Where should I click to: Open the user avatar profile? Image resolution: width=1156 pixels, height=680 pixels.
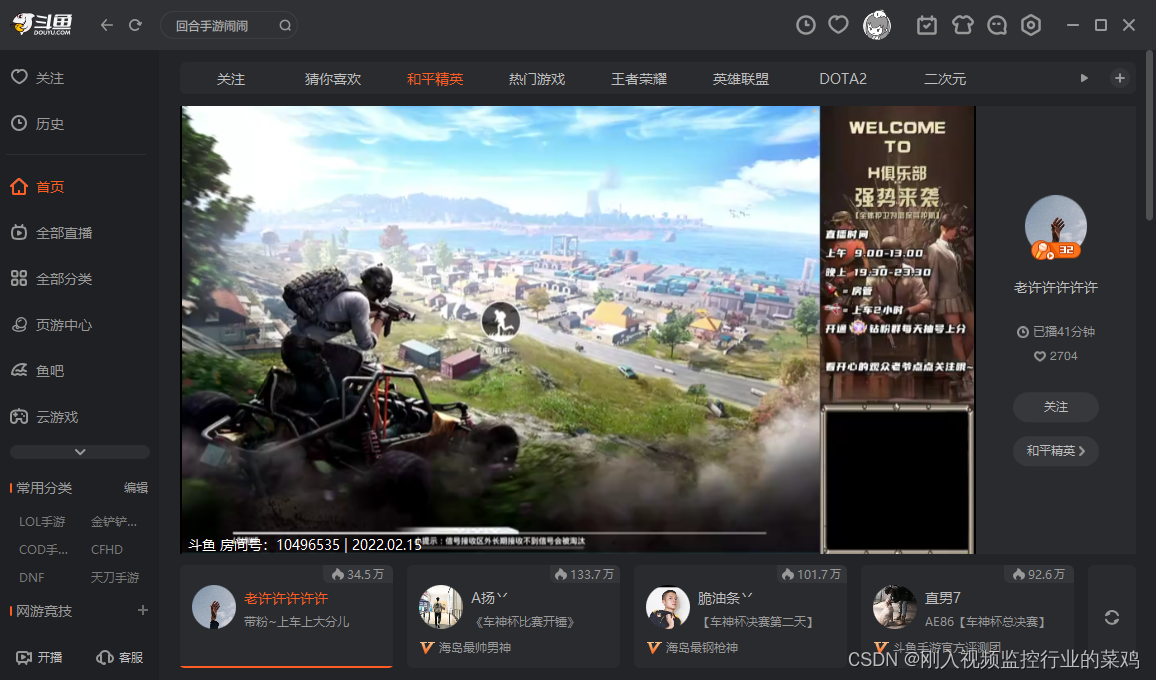(x=877, y=25)
